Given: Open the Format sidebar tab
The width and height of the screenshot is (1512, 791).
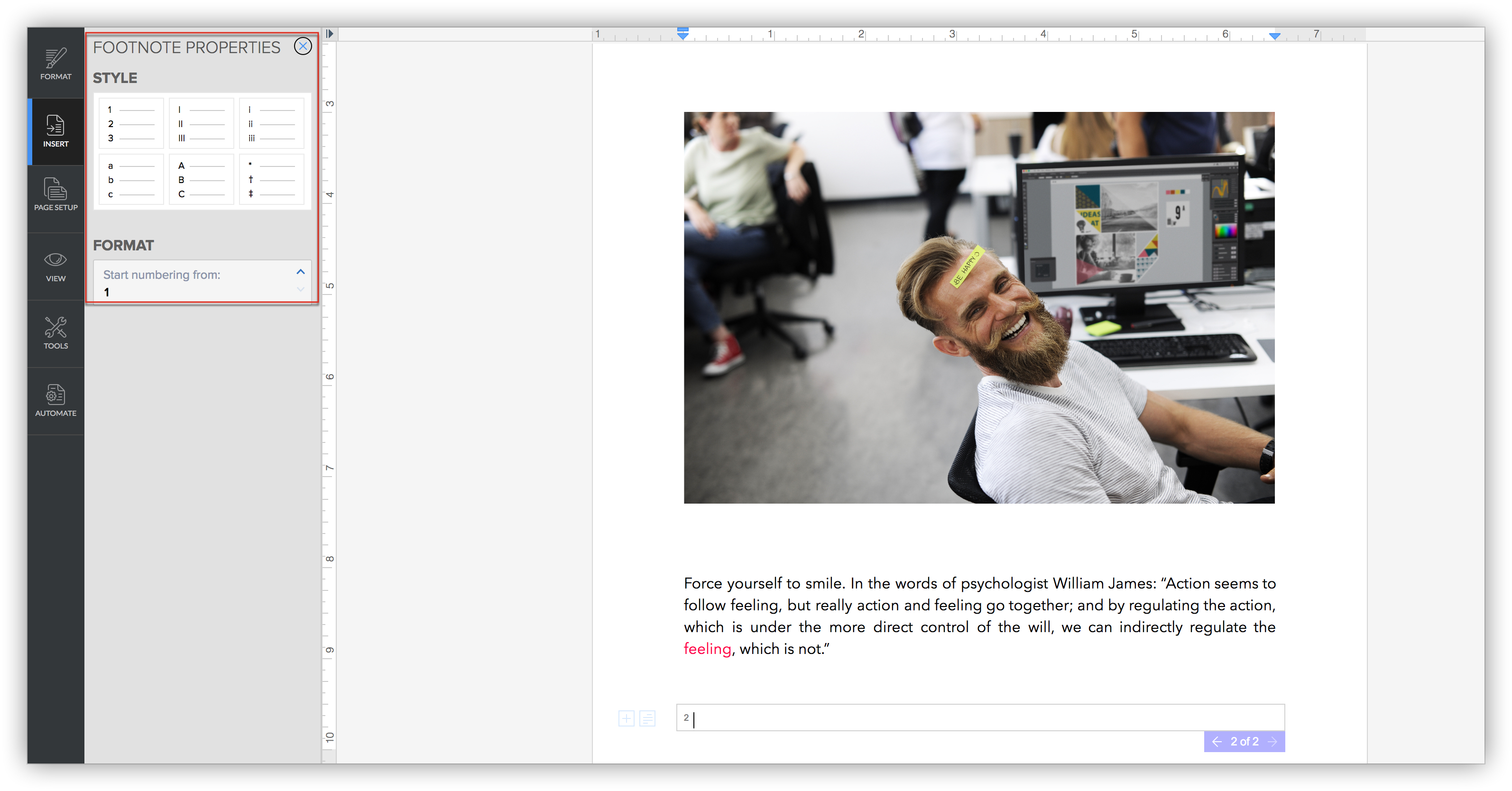Looking at the screenshot, I should click(55, 64).
